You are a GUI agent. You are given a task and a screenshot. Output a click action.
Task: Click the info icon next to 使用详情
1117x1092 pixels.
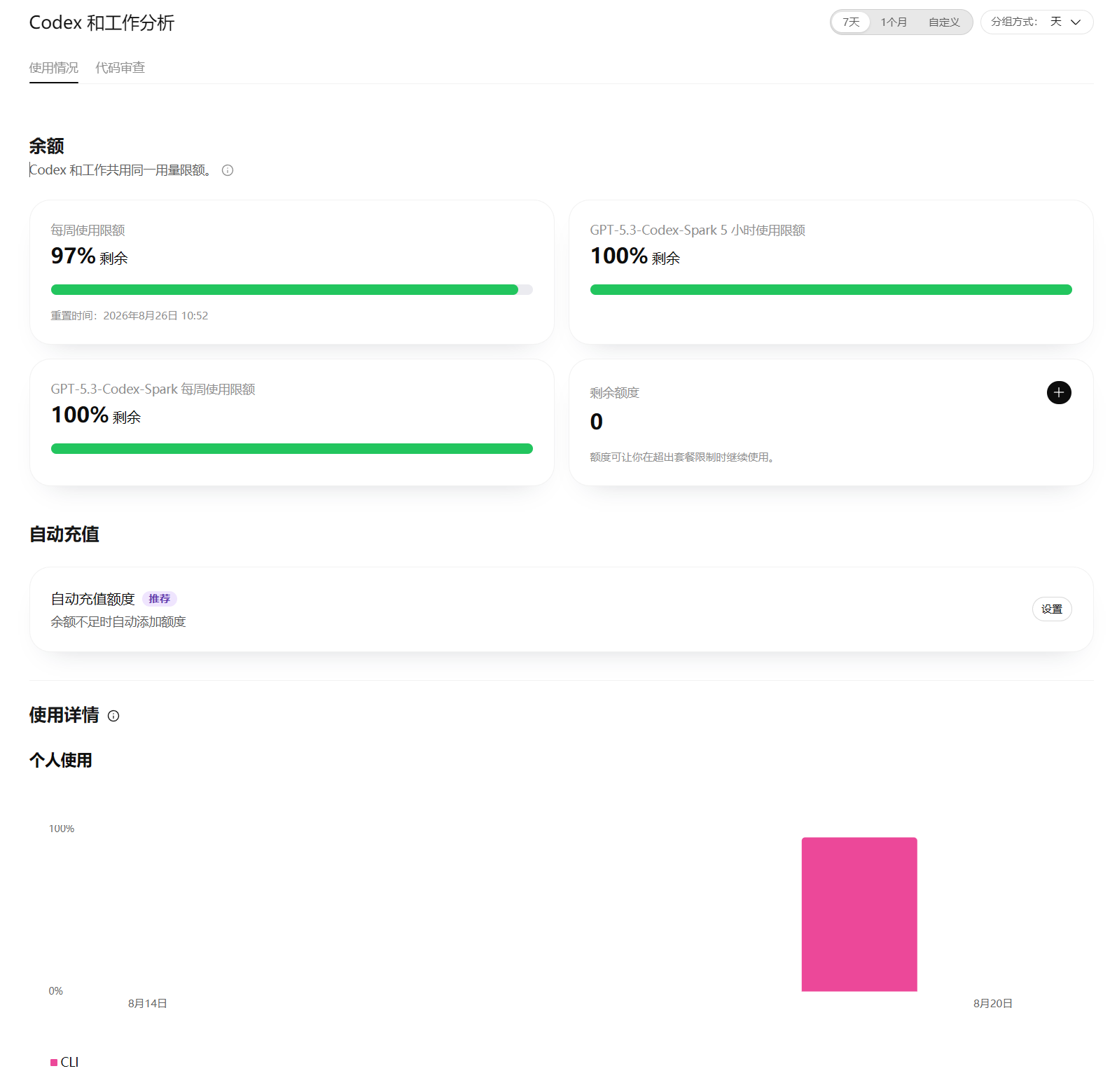click(113, 716)
